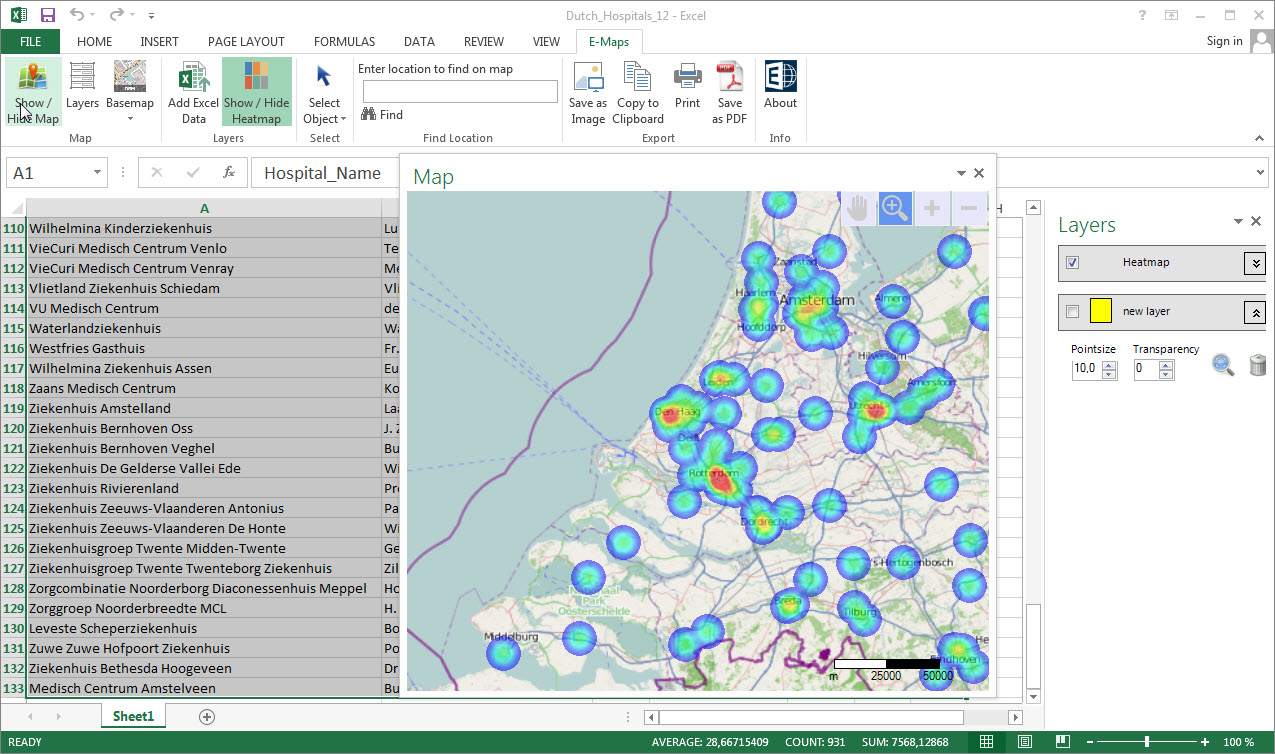
Task: Uncheck the Heatmap layer visibility
Action: tap(1073, 263)
